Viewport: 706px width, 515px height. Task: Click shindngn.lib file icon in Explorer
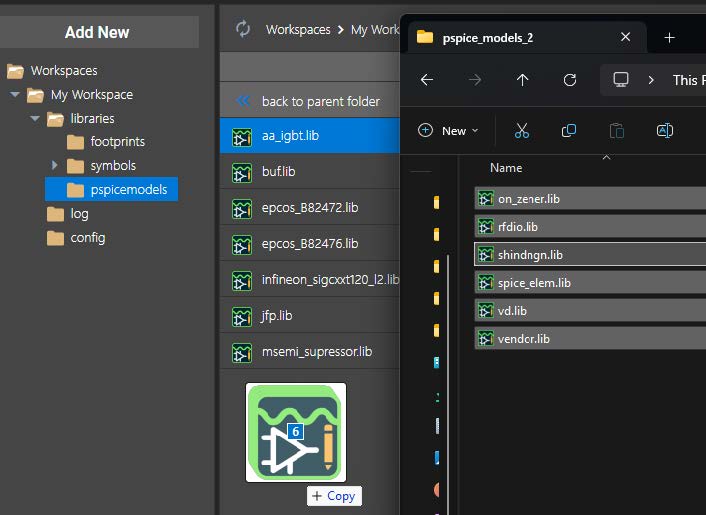[x=485, y=254]
